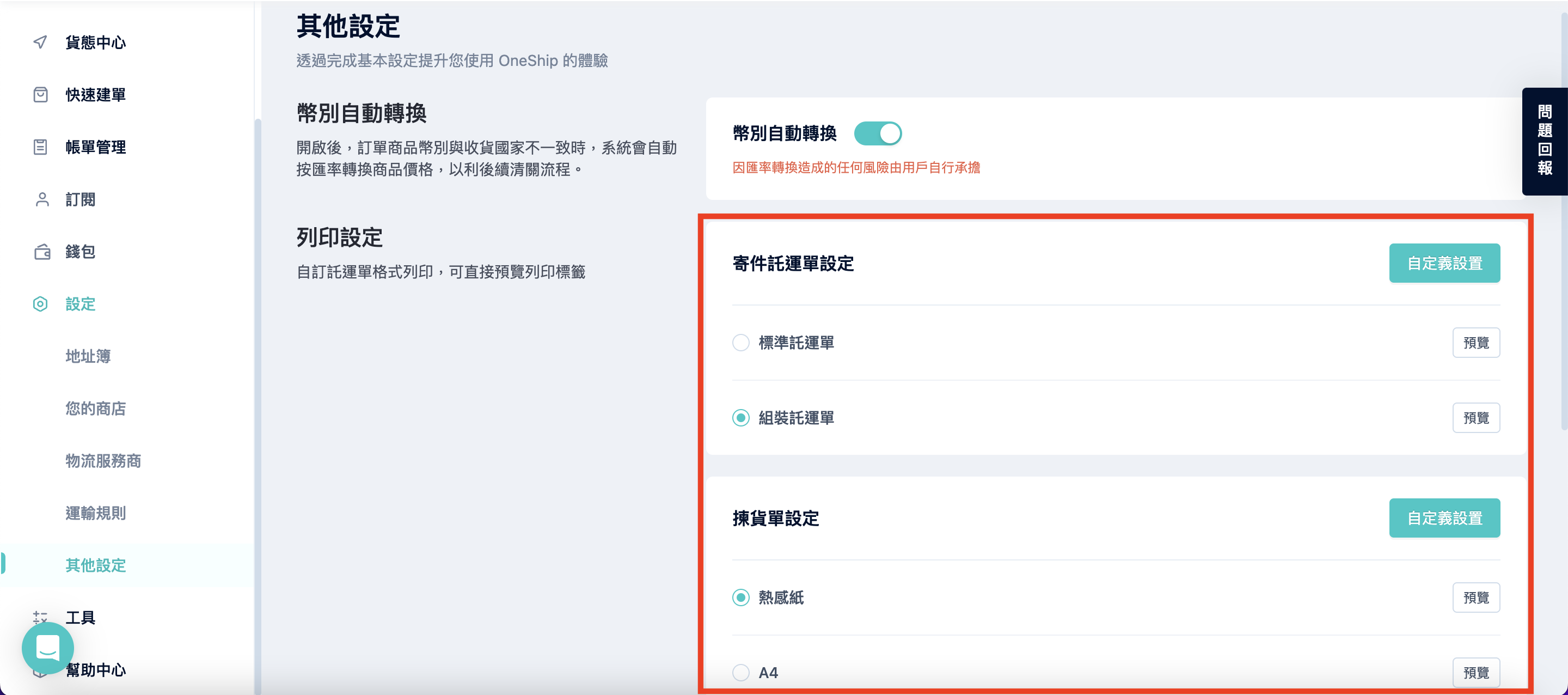1568x695 pixels.
Task: Open 地址簿 submenu item
Action: 88,356
